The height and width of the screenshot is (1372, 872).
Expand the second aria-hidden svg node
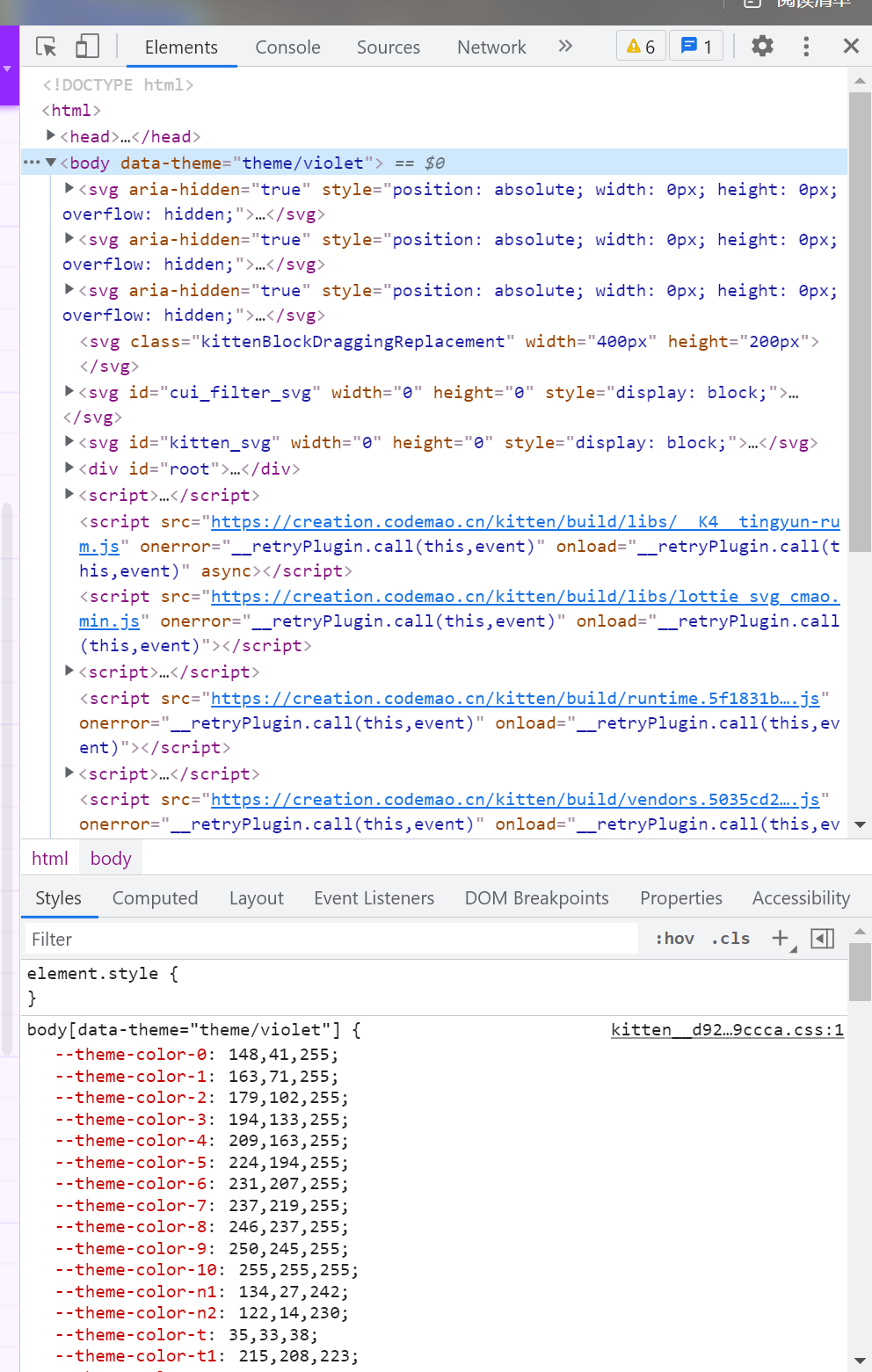69,238
